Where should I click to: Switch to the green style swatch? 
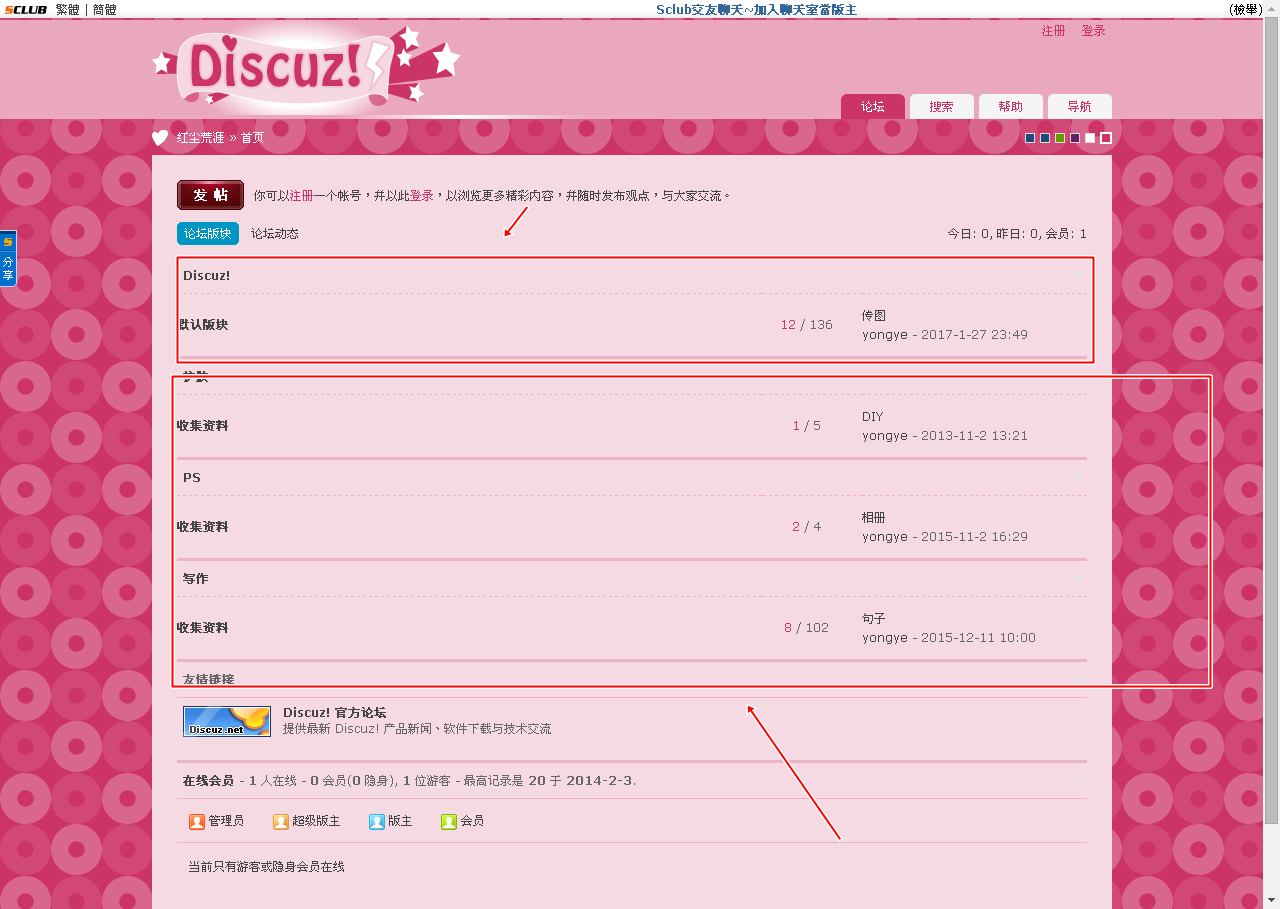point(1060,138)
